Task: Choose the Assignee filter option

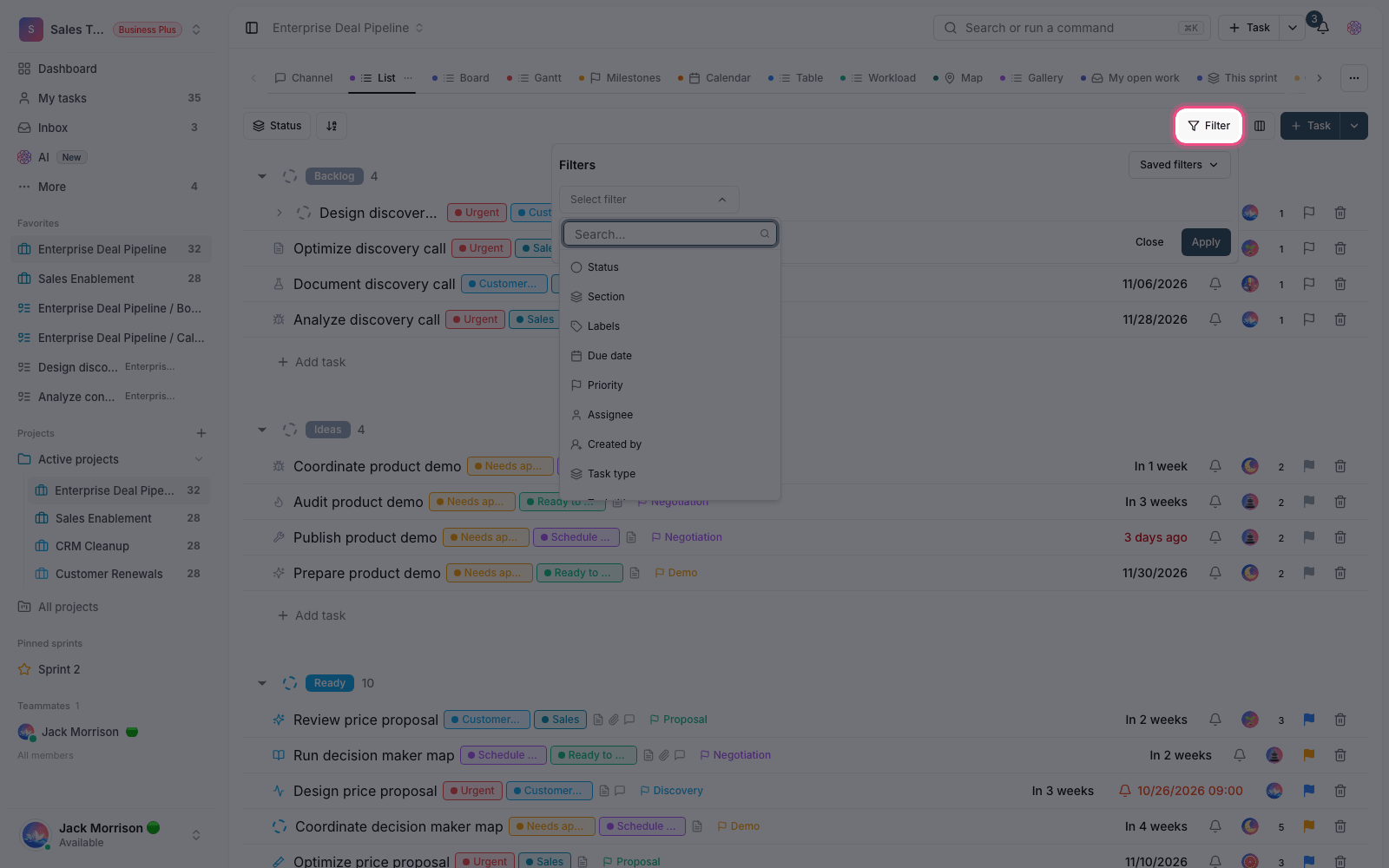Action: pyautogui.click(x=670, y=415)
